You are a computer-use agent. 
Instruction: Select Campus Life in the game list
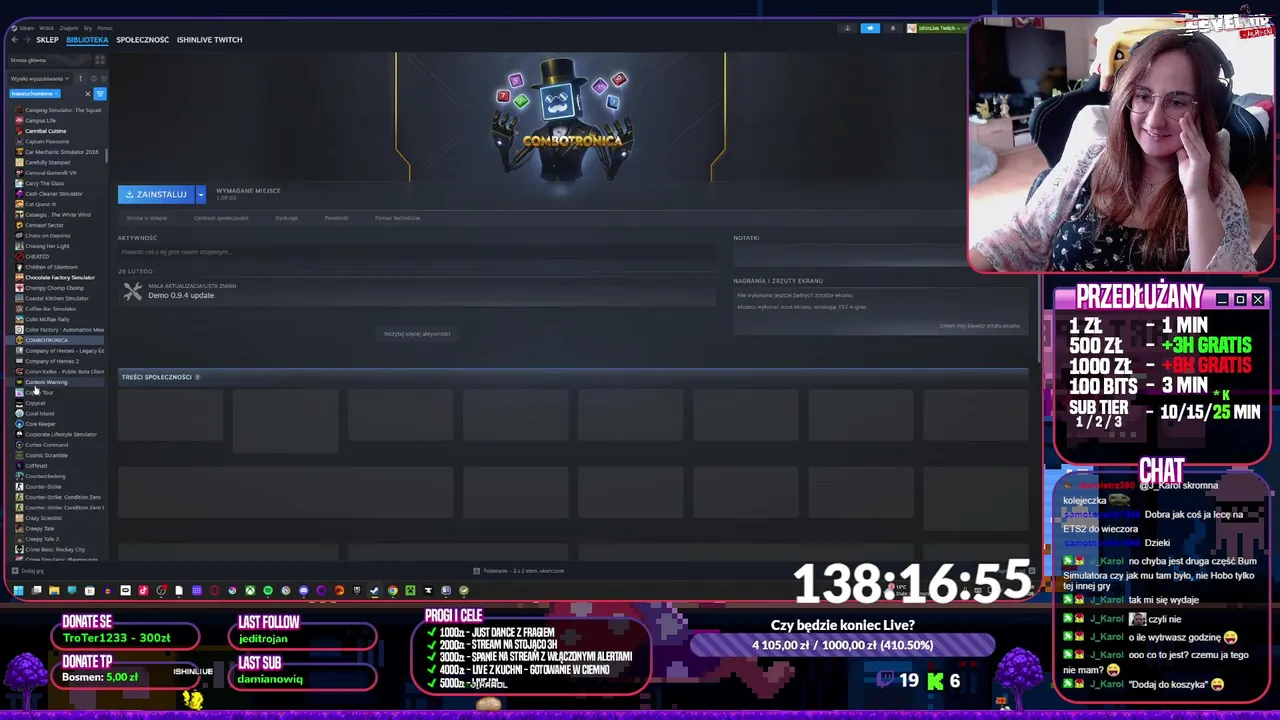(x=40, y=120)
